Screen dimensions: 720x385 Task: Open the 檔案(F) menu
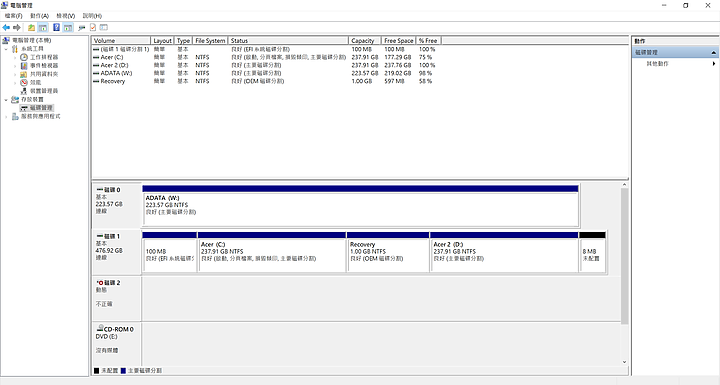[14, 16]
